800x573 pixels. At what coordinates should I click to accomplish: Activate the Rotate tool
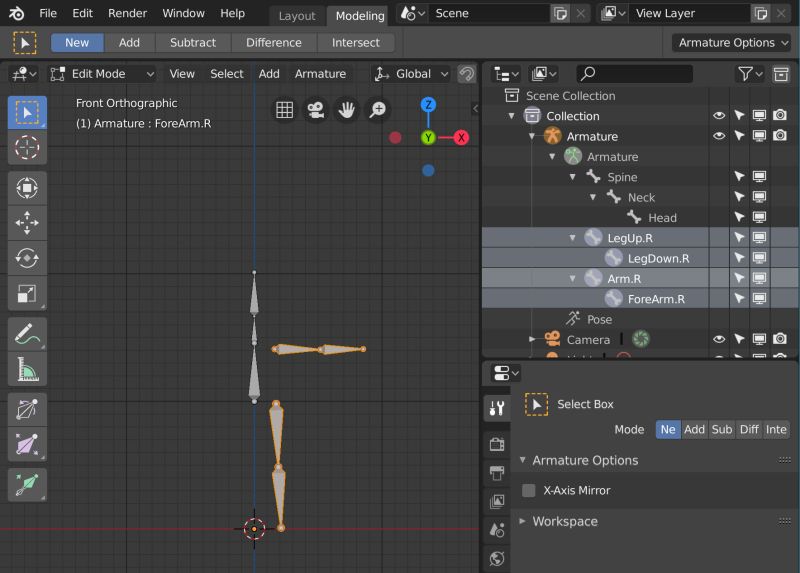pyautogui.click(x=27, y=258)
